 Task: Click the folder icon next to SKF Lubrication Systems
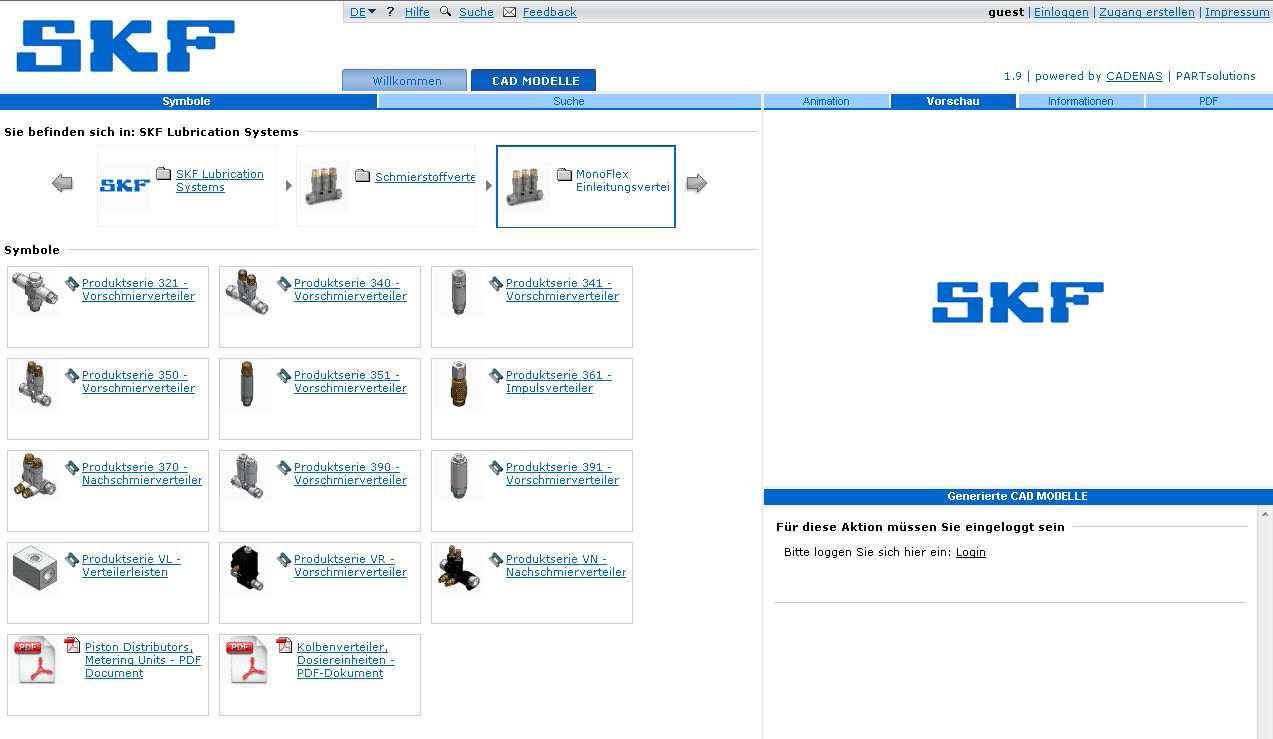pyautogui.click(x=164, y=174)
